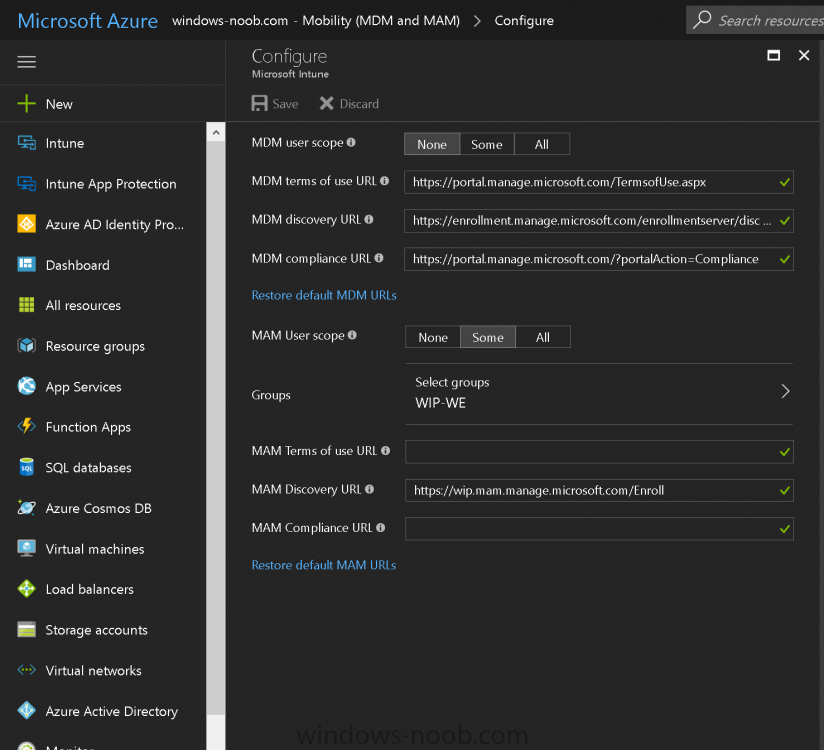Screen dimensions: 824x750
Task: Click MDM terms of use URL field
Action: (599, 182)
